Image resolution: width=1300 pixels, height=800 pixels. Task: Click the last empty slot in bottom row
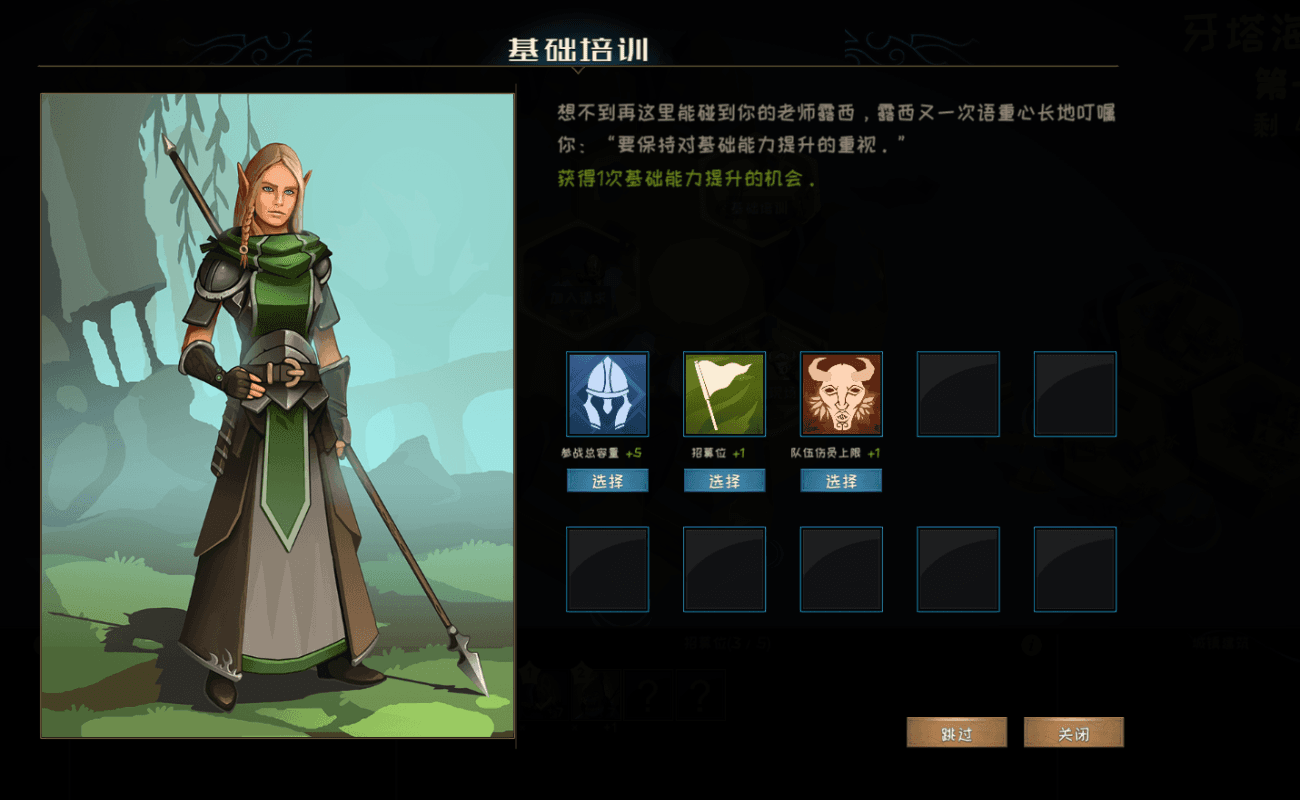[1075, 569]
